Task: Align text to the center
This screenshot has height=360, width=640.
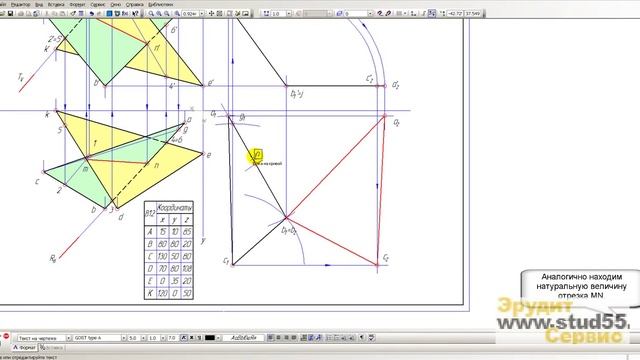Action: tap(278, 338)
